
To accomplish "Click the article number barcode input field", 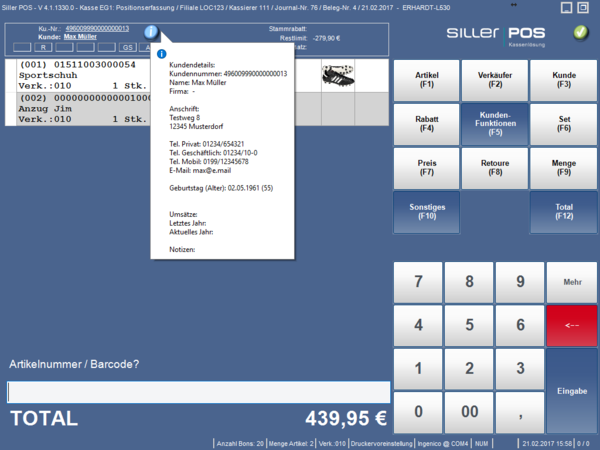I will [x=197, y=392].
